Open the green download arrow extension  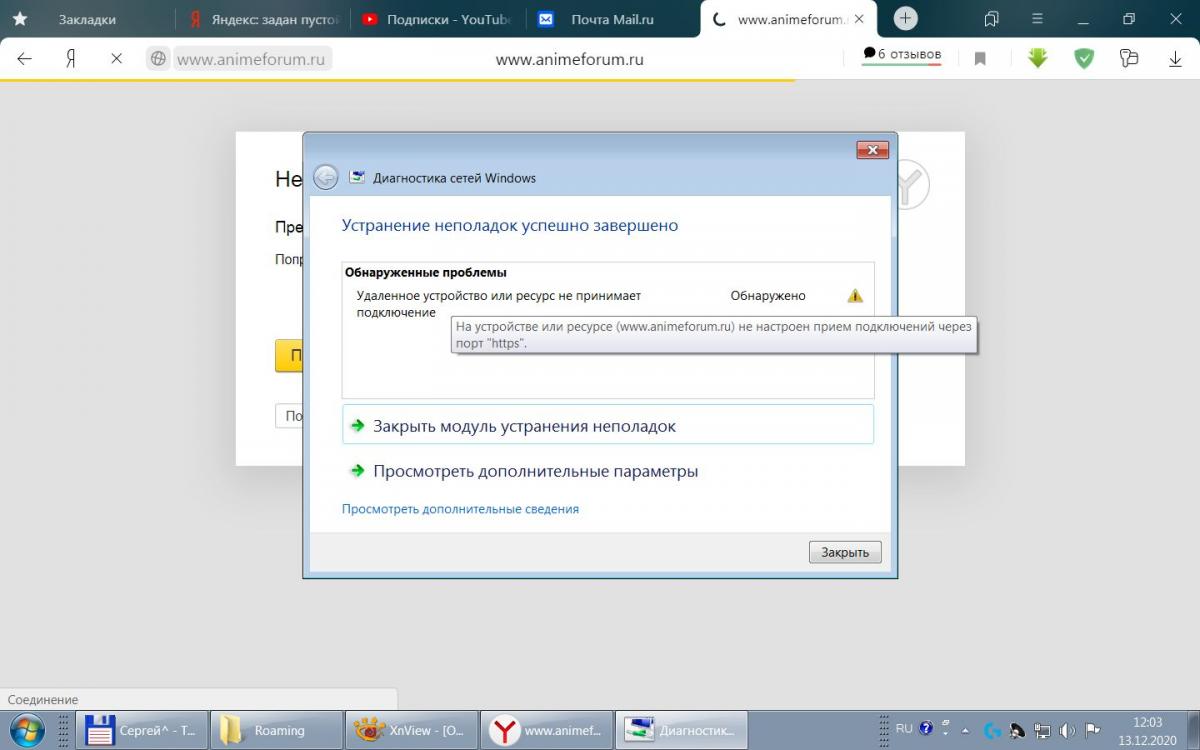pos(1037,59)
